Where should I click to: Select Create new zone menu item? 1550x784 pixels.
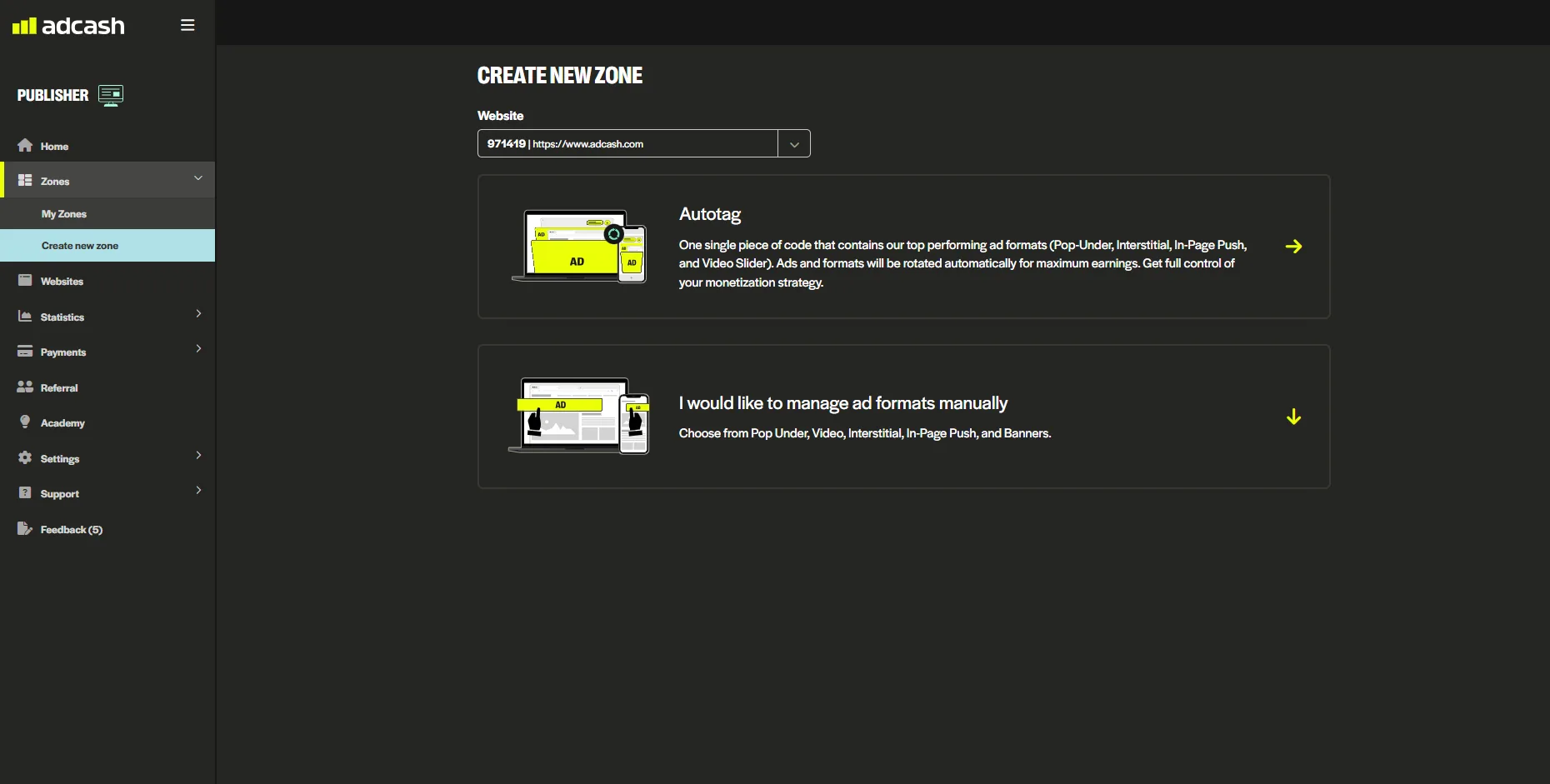(80, 246)
